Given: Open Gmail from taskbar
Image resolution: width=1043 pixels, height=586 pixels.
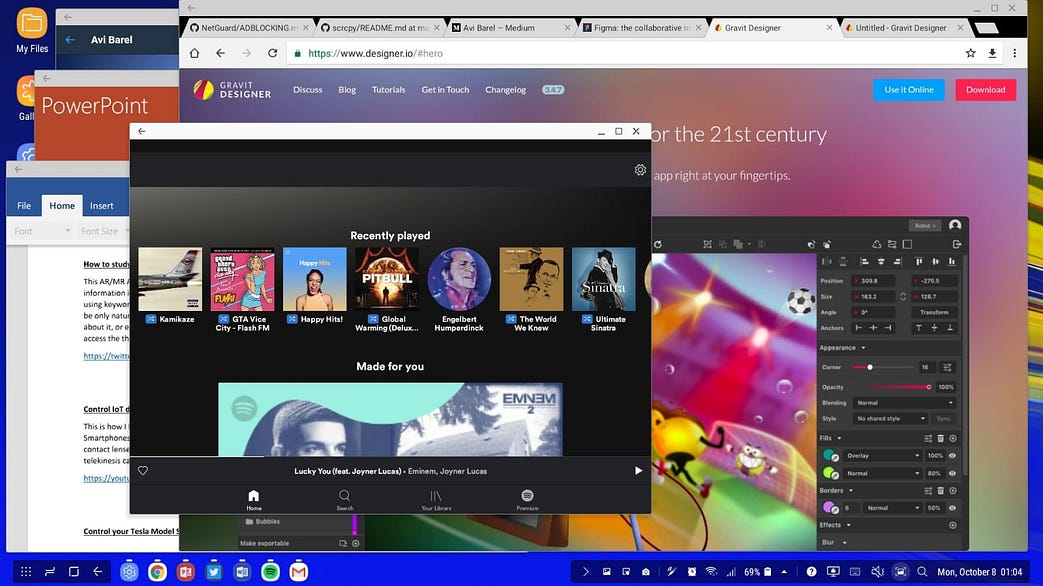Looking at the screenshot, I should [x=299, y=571].
